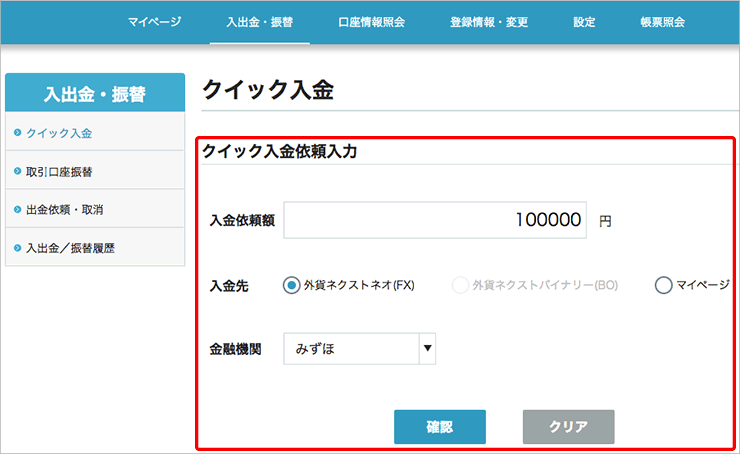Click bullet icon beside 出金依頼・取消

point(18,209)
